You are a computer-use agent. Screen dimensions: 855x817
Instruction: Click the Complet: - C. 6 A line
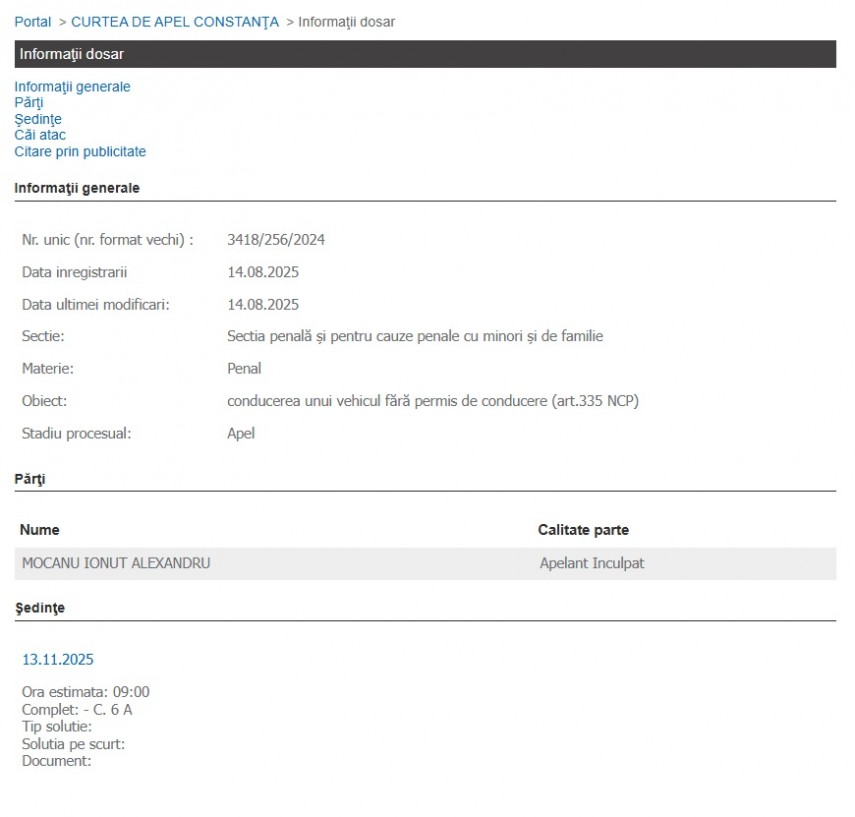[x=77, y=710]
